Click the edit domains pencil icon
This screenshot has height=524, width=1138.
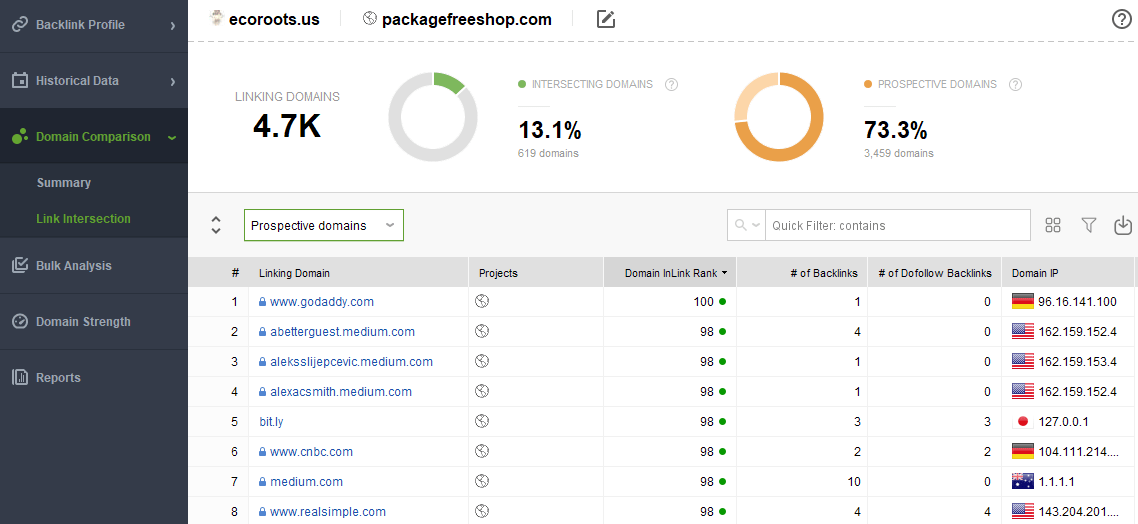(x=605, y=19)
